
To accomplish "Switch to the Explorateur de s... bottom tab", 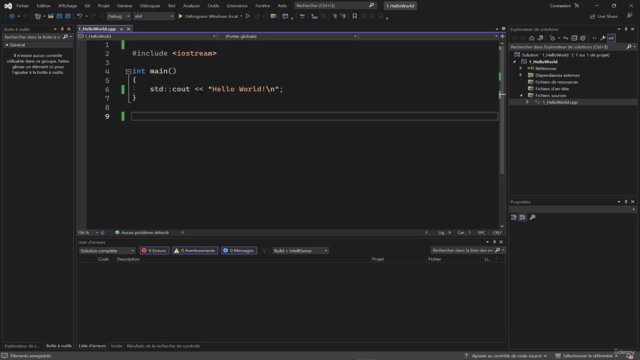I will [x=22, y=346].
